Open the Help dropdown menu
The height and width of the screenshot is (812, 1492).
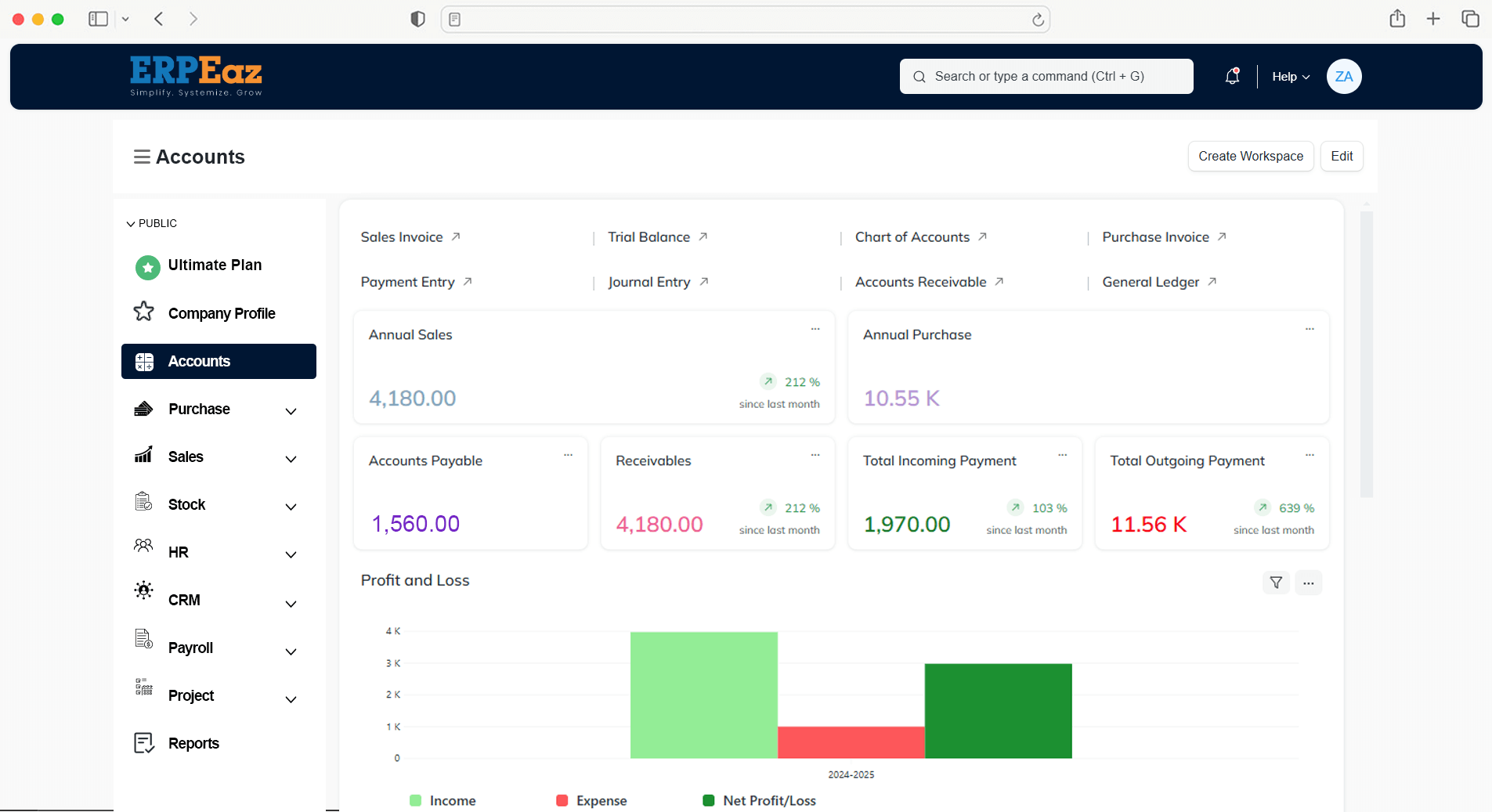tap(1290, 77)
